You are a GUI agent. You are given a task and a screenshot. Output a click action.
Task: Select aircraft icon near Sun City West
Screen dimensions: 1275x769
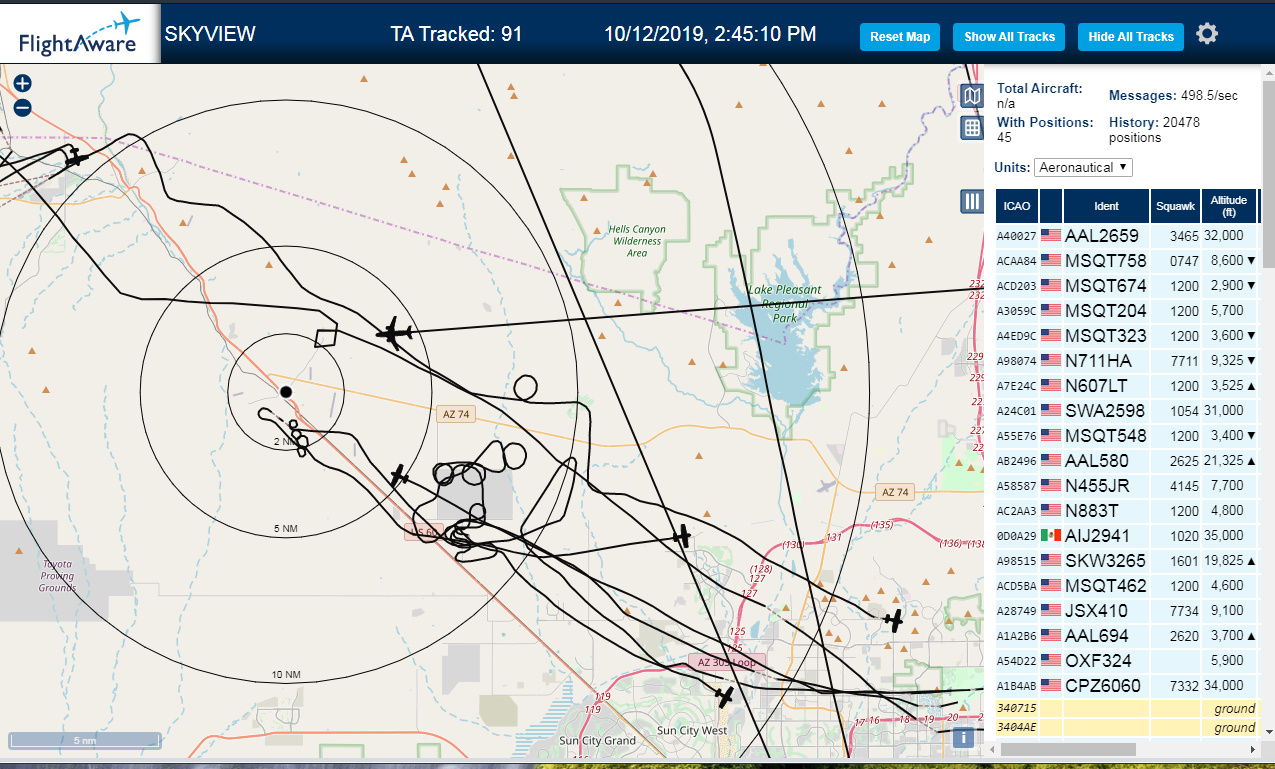(725, 695)
